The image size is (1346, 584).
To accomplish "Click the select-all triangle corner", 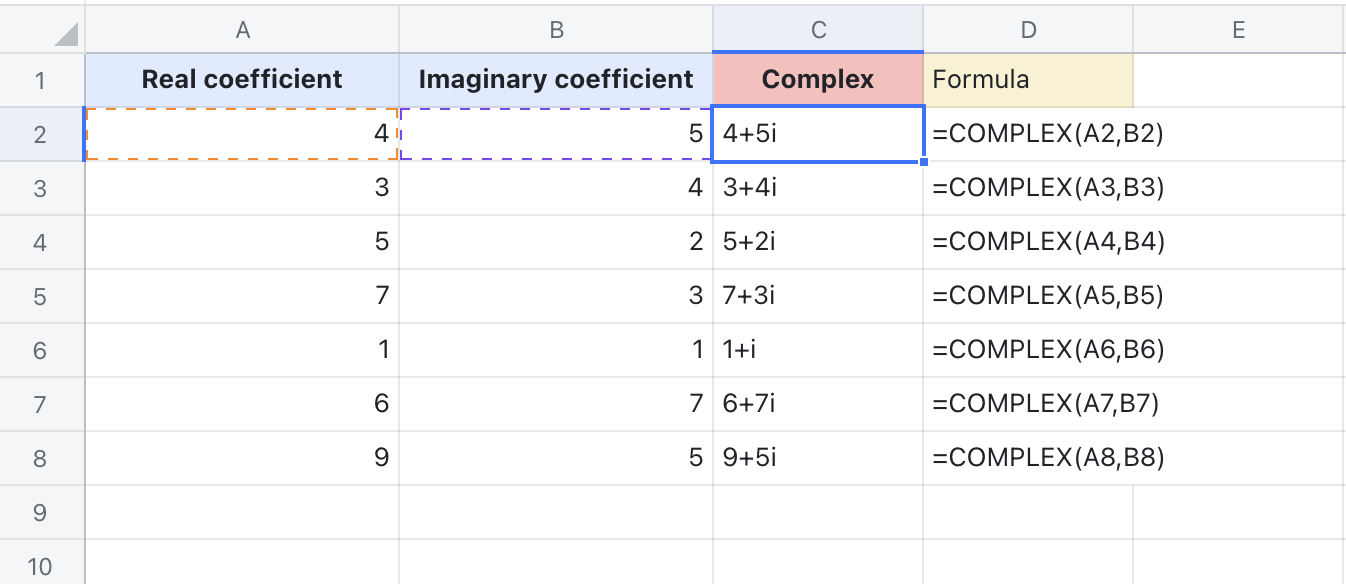I will (41, 29).
